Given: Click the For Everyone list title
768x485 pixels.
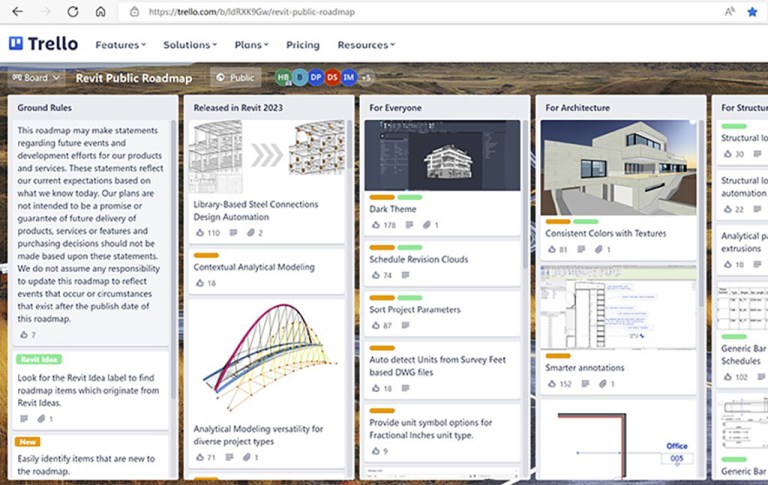Looking at the screenshot, I should click(x=395, y=108).
